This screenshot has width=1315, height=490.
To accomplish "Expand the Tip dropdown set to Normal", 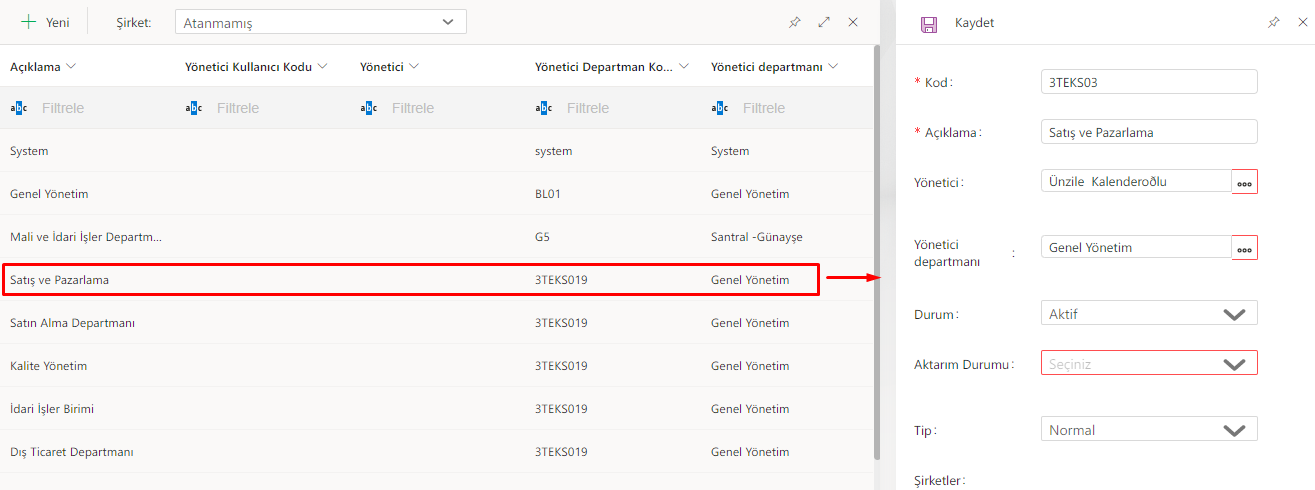I will (1234, 430).
